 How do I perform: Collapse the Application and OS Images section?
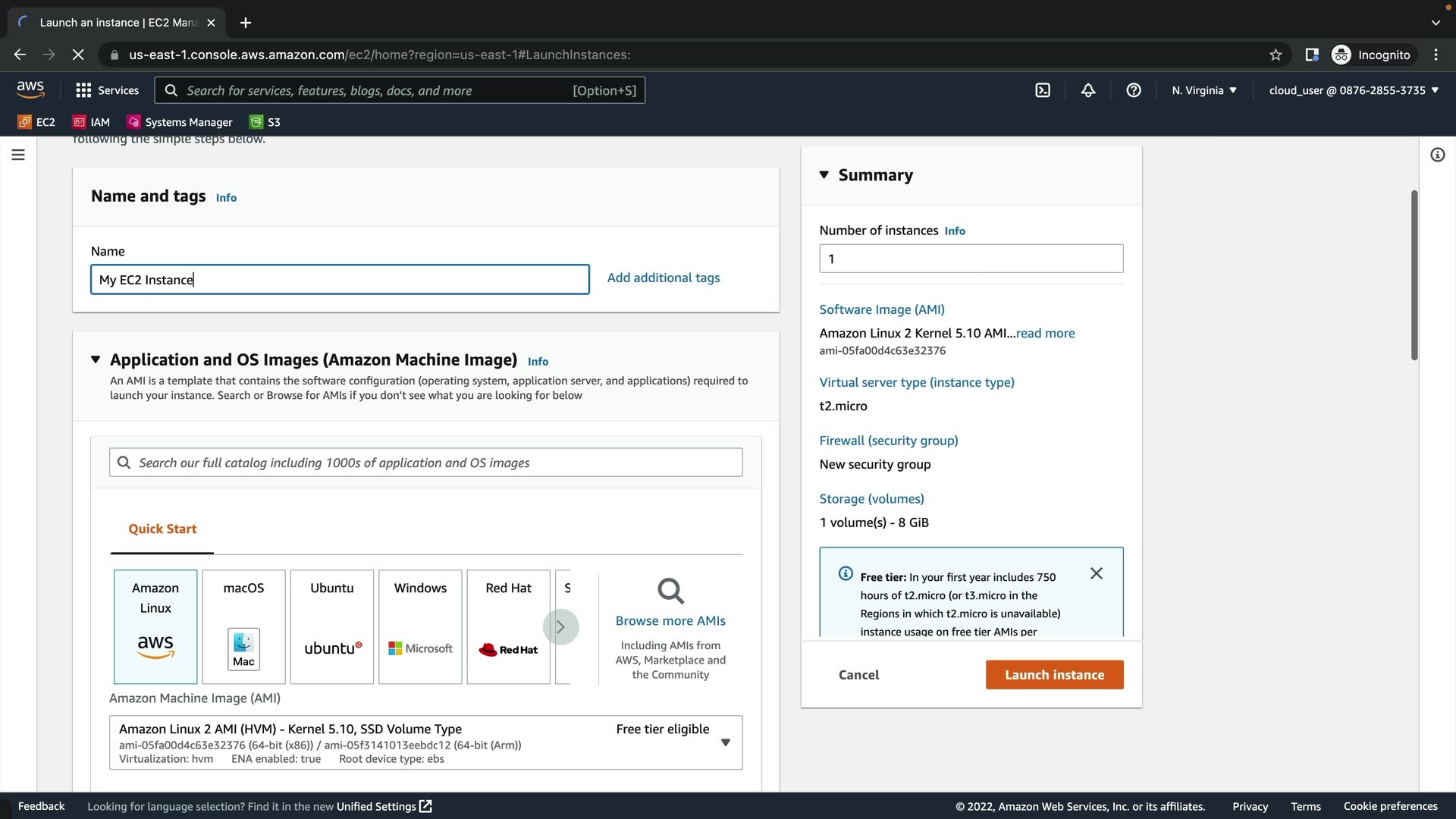(x=96, y=359)
